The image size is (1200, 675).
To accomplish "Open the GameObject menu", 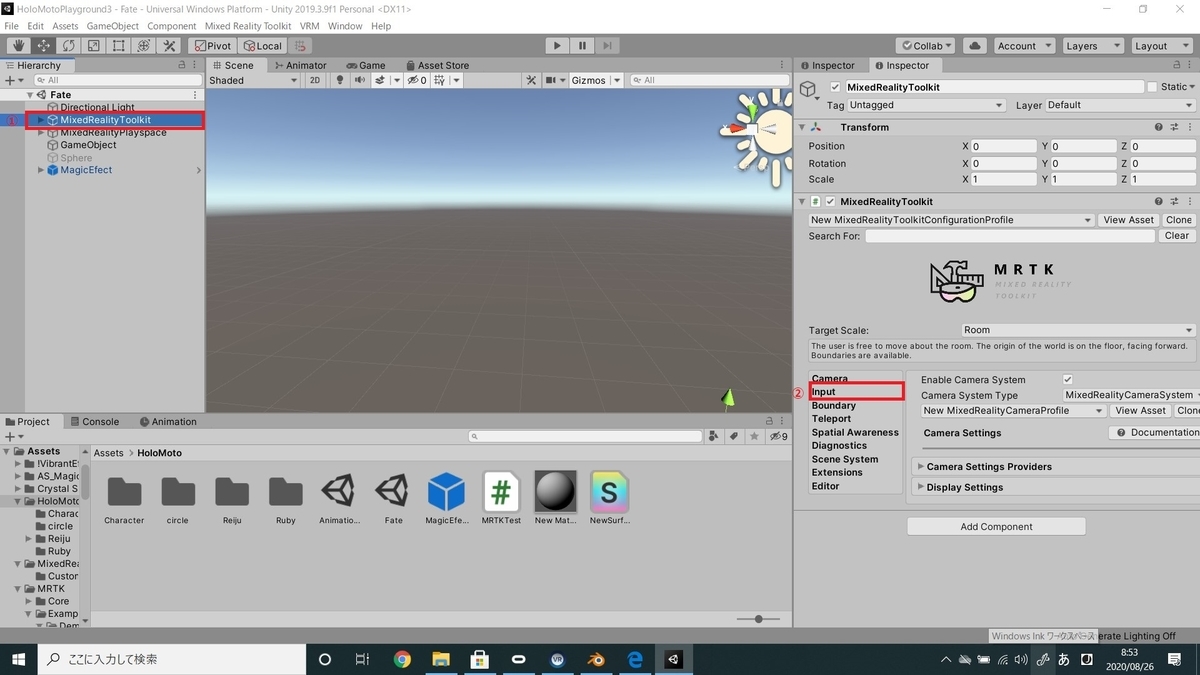I will pos(112,26).
